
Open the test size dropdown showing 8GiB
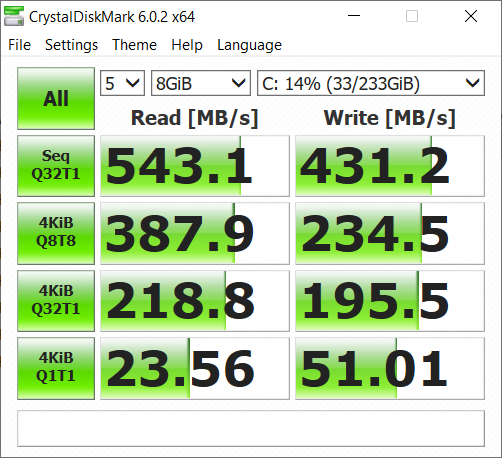pyautogui.click(x=201, y=83)
